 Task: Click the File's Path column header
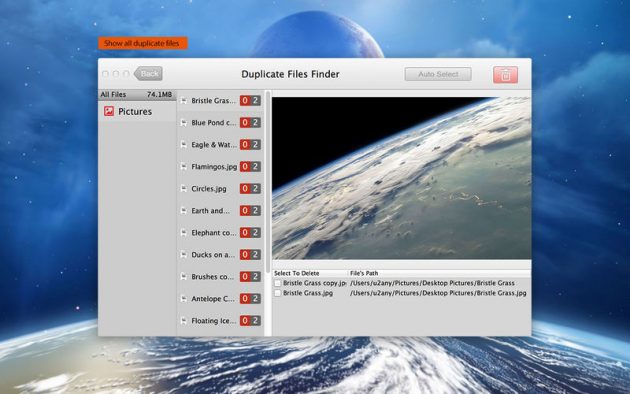439,273
